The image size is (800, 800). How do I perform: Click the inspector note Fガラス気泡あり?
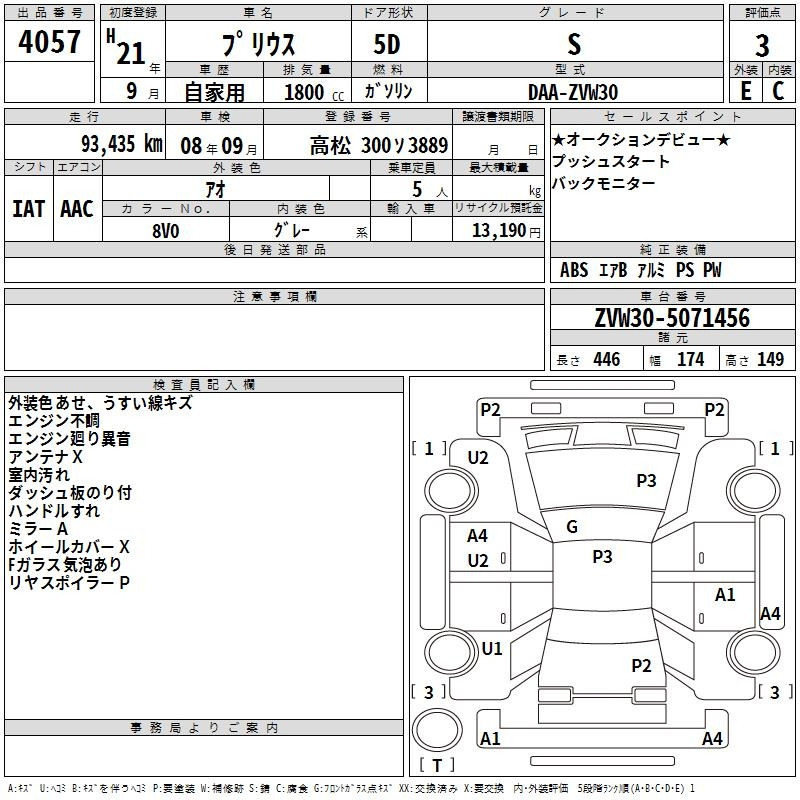65,565
